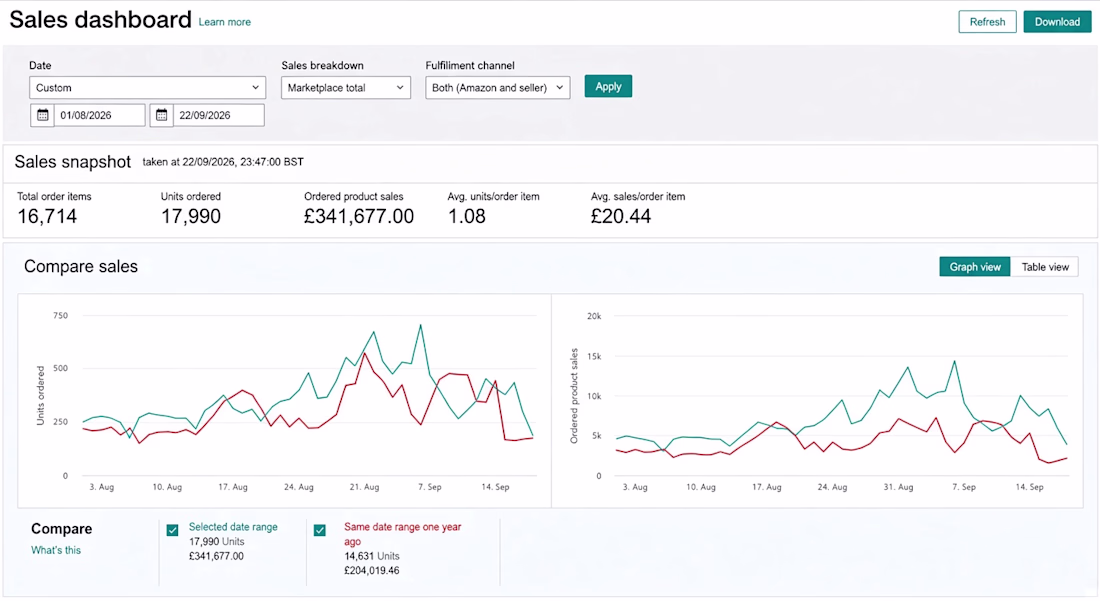Open the Date range Custom dropdown

(x=147, y=88)
